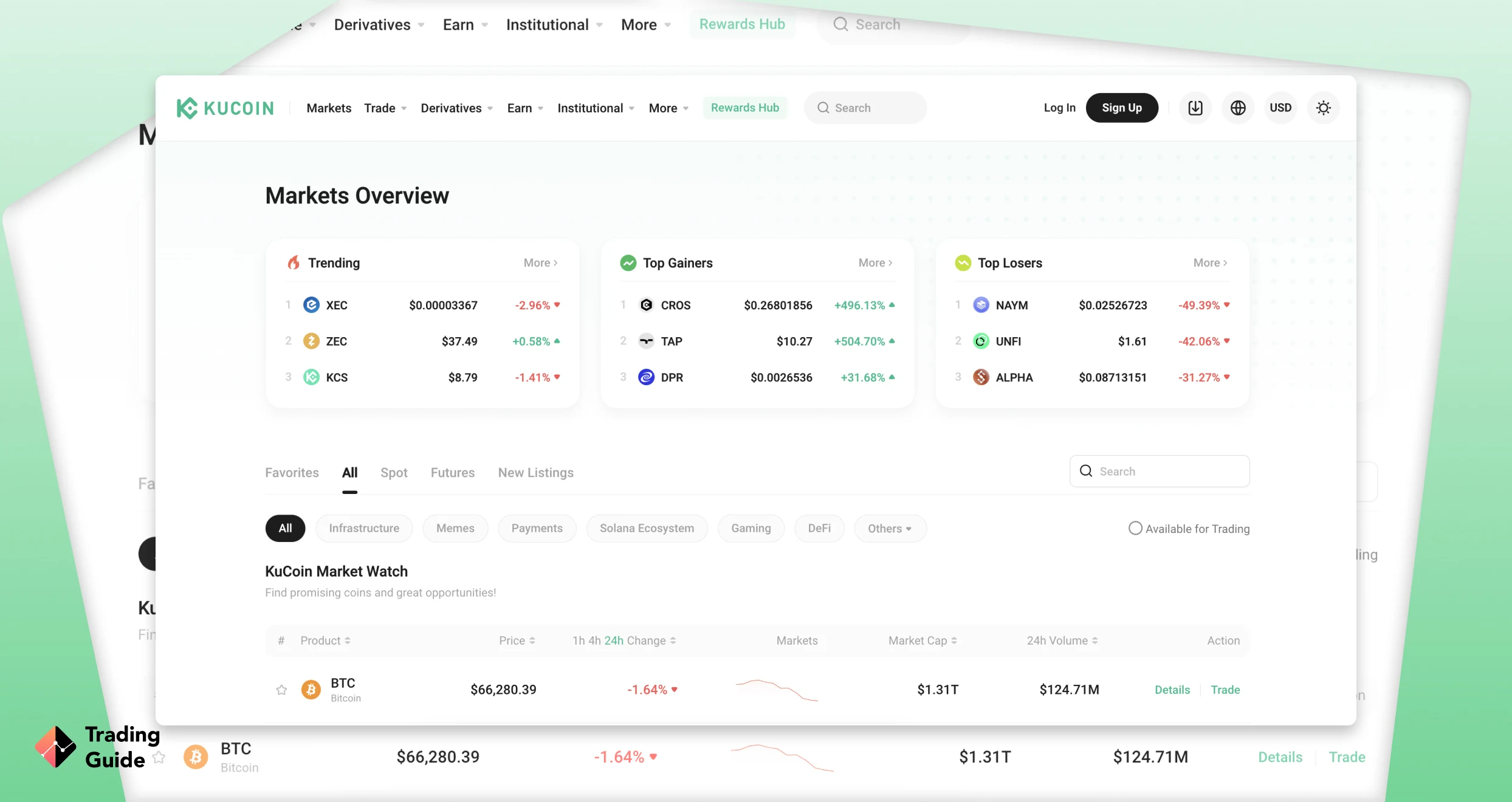
Task: Click the Bitcoin icon in the BTC row
Action: coord(311,690)
